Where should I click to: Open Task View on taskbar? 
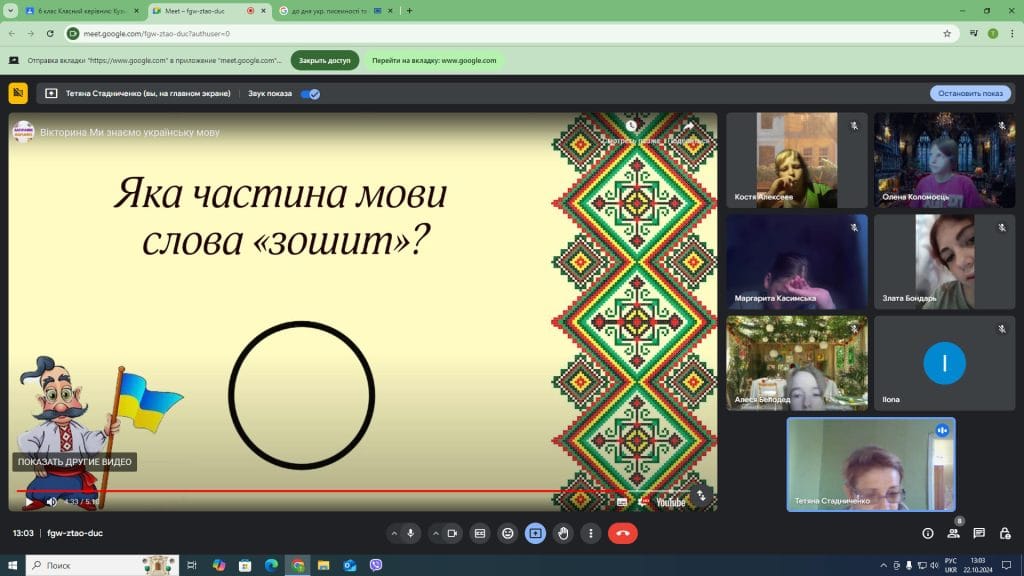[x=192, y=565]
